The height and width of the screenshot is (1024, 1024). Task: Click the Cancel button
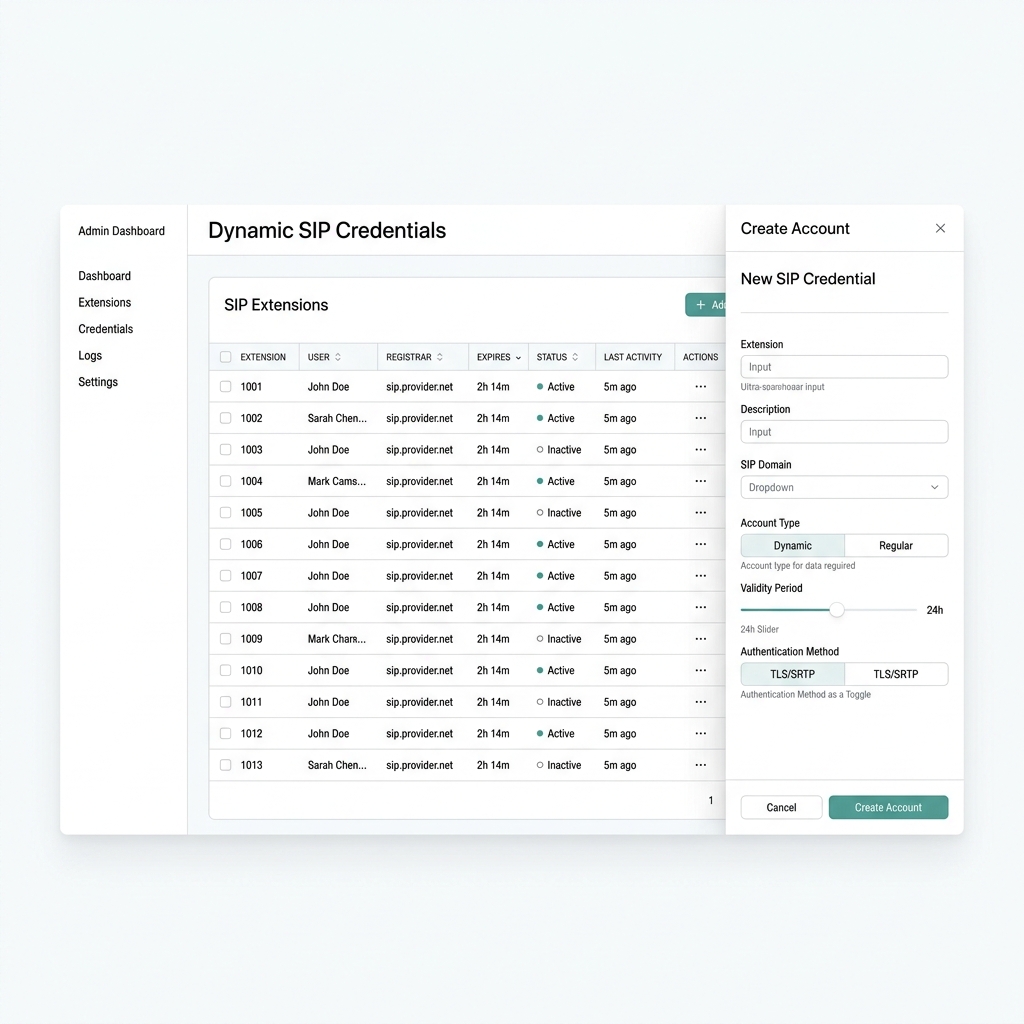(781, 807)
